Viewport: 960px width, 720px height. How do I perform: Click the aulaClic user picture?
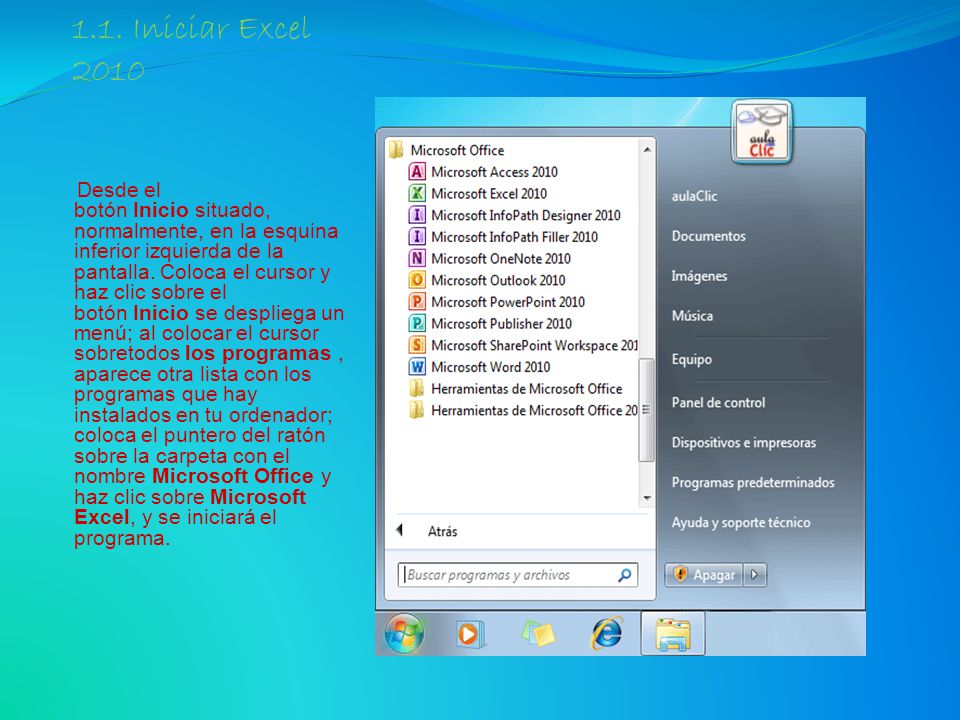pyautogui.click(x=762, y=133)
